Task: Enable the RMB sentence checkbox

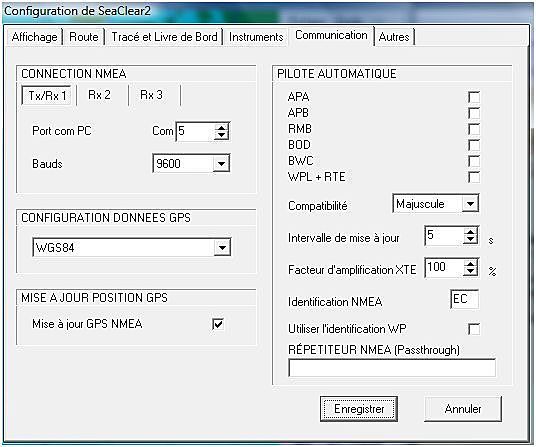Action: click(x=474, y=129)
